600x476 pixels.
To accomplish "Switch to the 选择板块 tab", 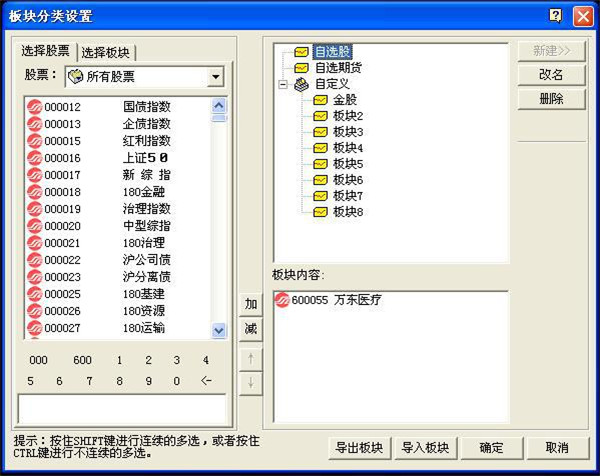I will point(107,52).
